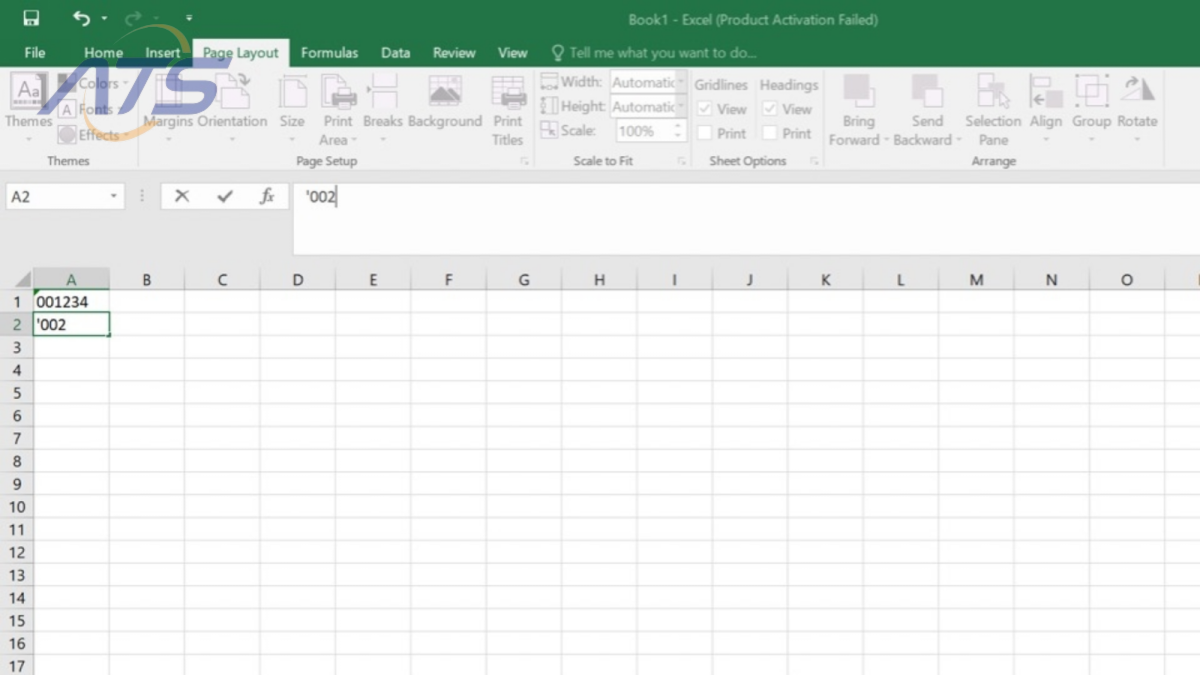Toggle Gridlines View checkbox
The width and height of the screenshot is (1200, 675).
pyautogui.click(x=704, y=109)
